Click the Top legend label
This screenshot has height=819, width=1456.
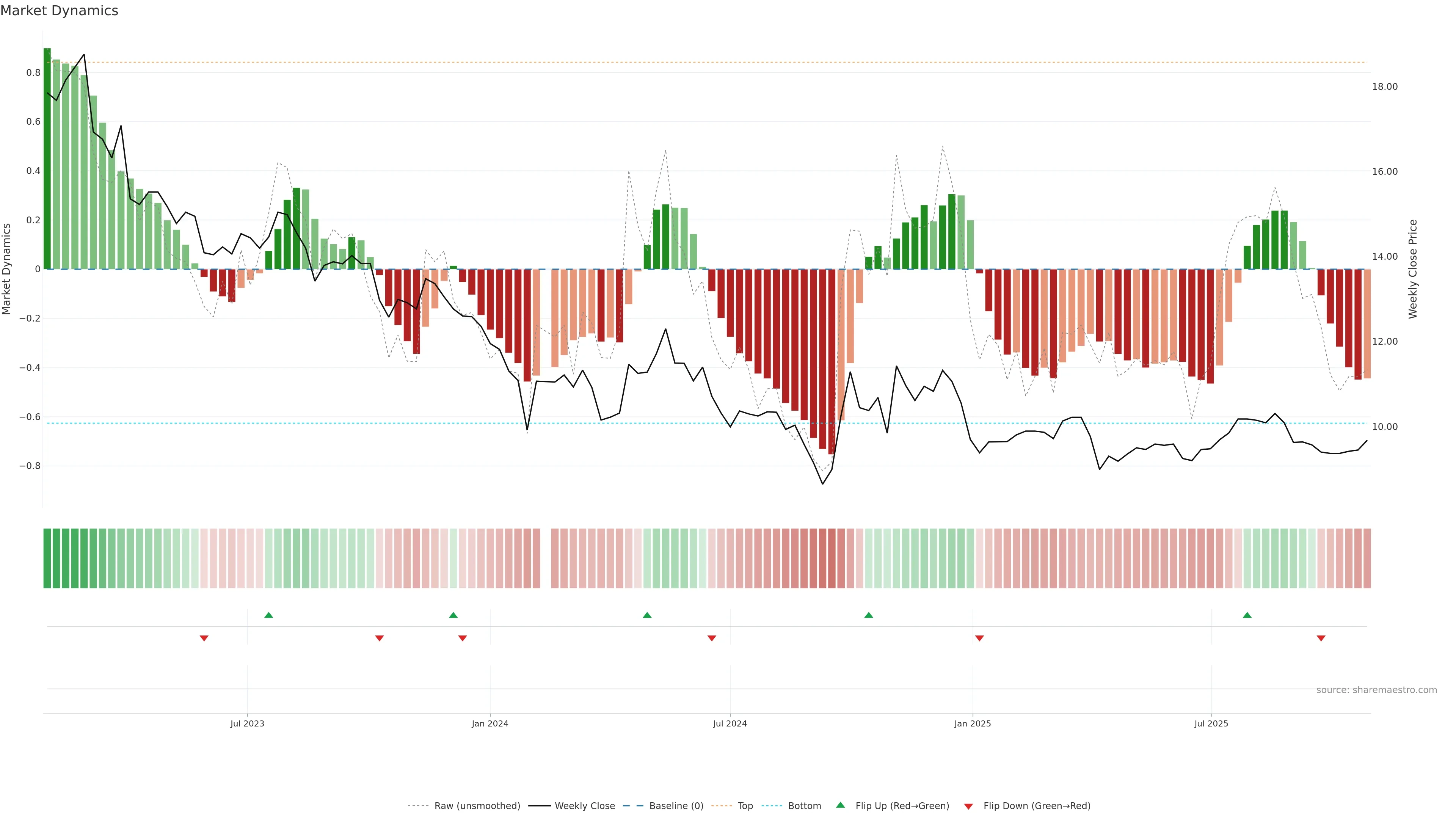[x=745, y=806]
